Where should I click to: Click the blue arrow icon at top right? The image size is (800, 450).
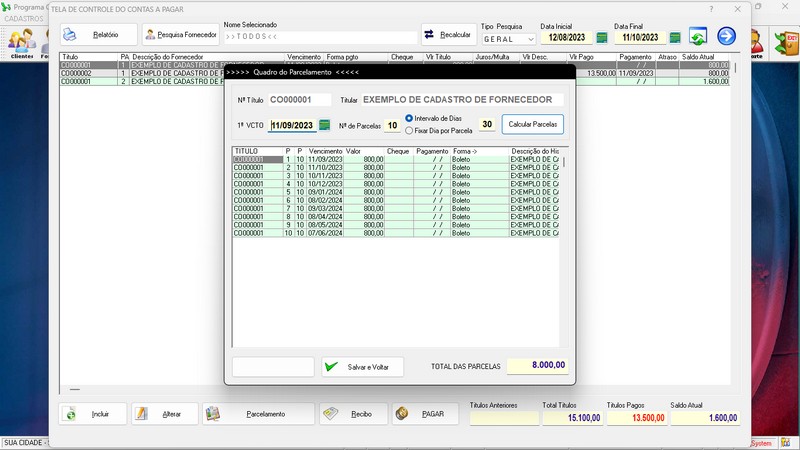coord(727,37)
